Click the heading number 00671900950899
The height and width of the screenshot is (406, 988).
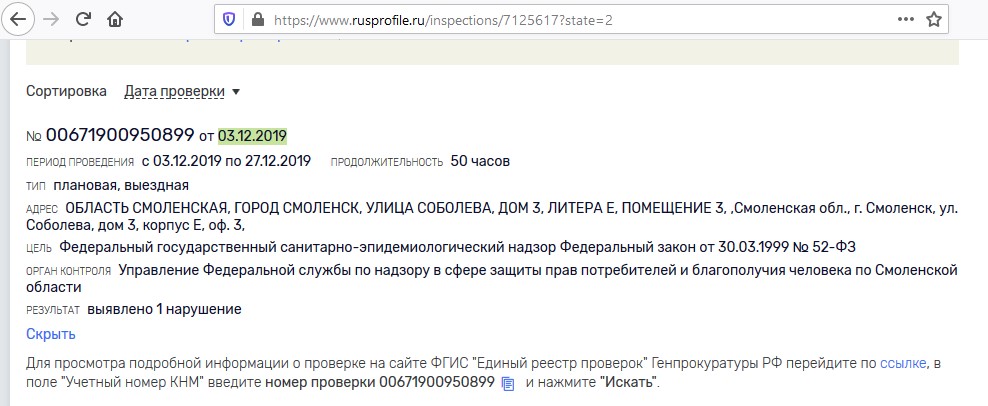[120, 135]
